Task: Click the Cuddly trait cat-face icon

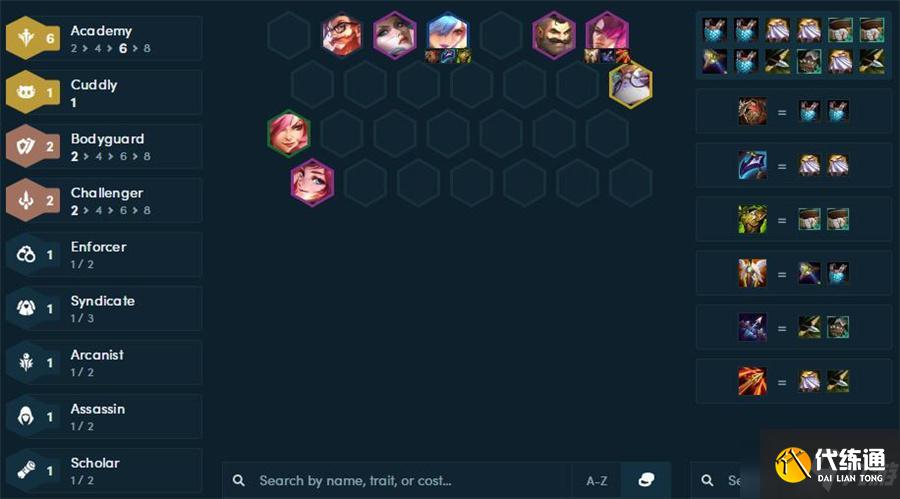Action: point(26,92)
